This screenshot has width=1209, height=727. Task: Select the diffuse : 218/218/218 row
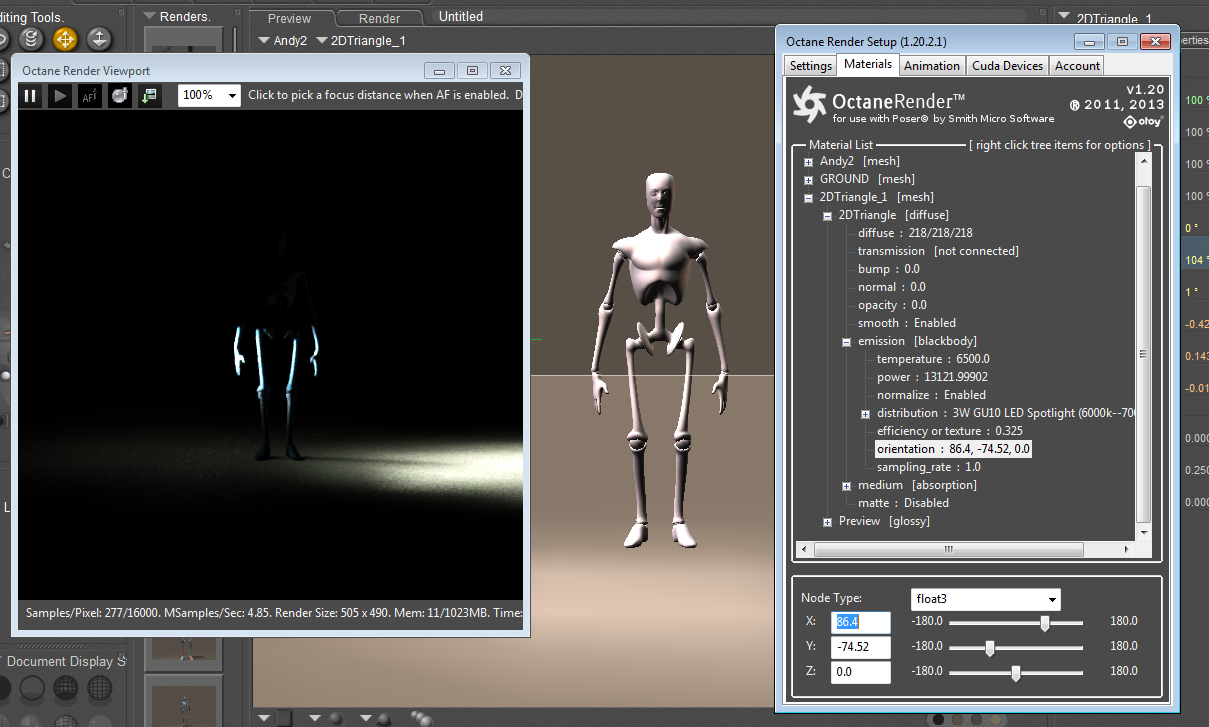click(915, 233)
